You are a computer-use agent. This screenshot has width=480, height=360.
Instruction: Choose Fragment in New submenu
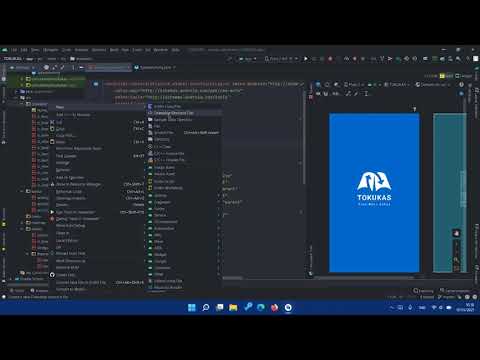(184, 202)
